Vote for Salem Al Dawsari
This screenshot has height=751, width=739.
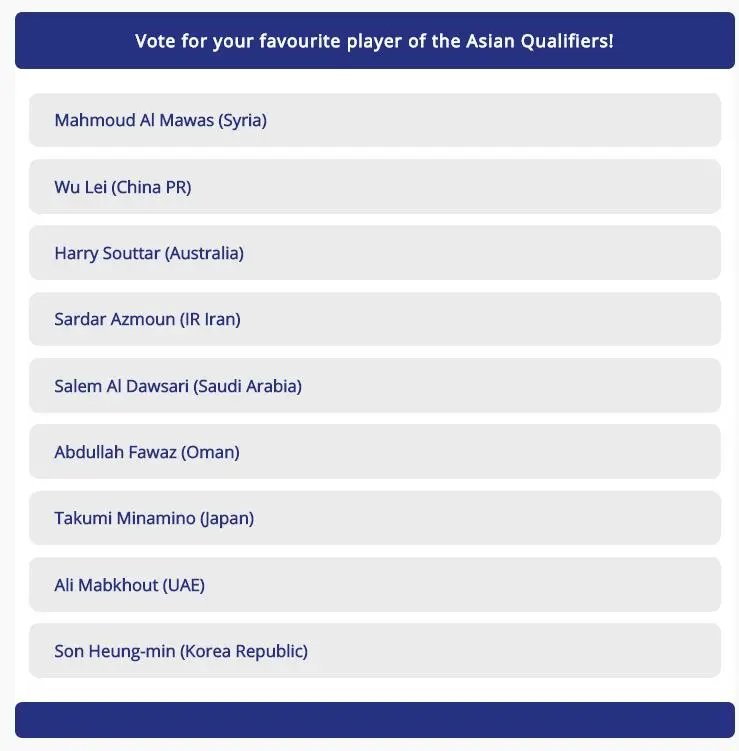[x=374, y=385]
